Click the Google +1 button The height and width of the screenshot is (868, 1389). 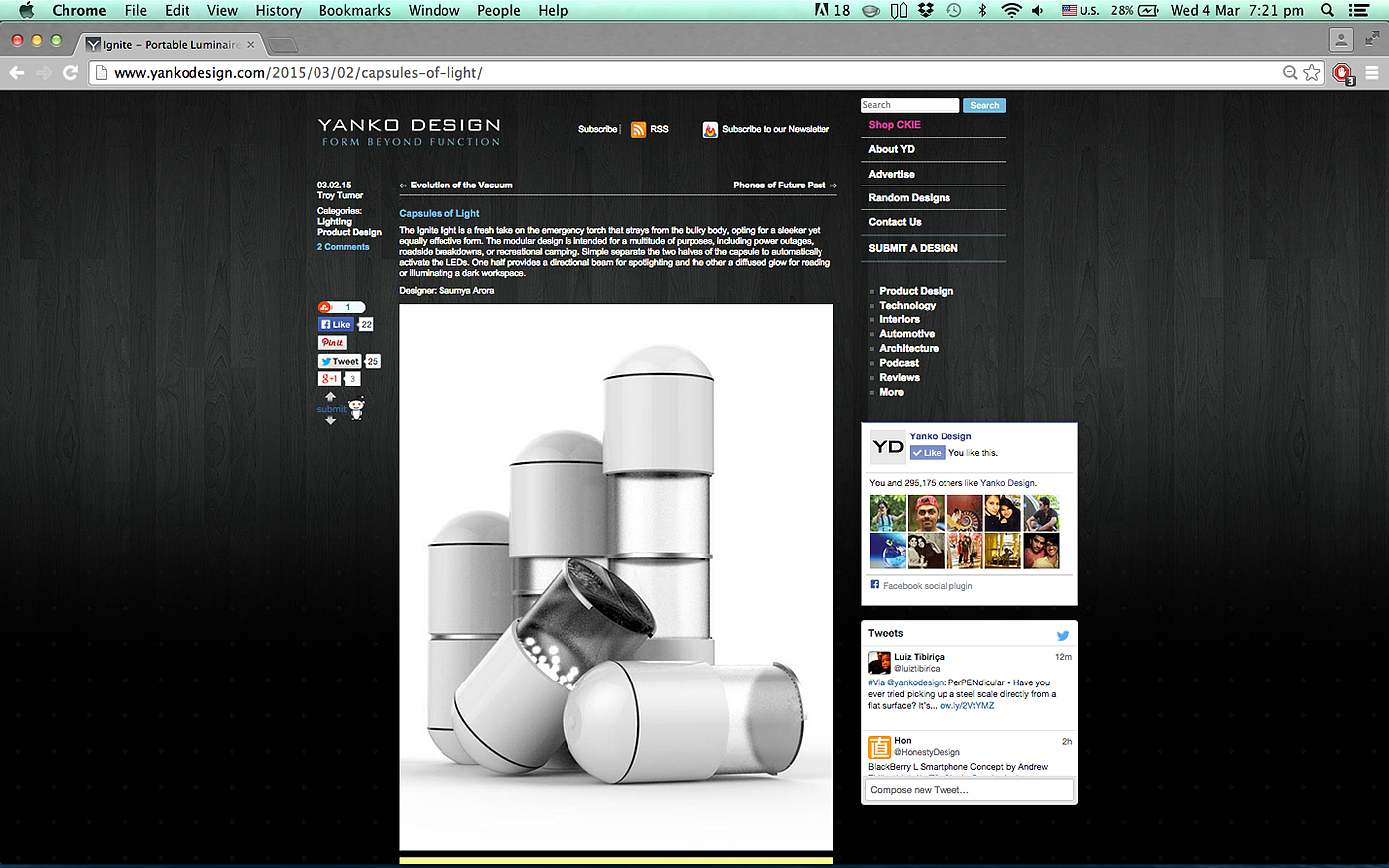coord(329,379)
